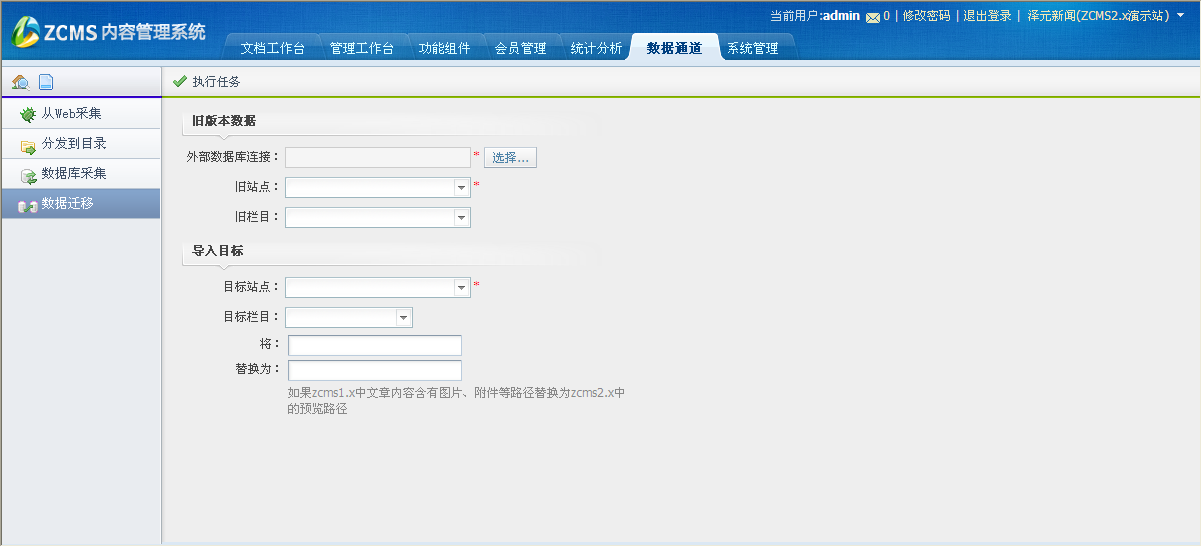Viewport: 1202px width, 547px height.
Task: Click the database icon beside 数据库采集
Action: coord(28,176)
